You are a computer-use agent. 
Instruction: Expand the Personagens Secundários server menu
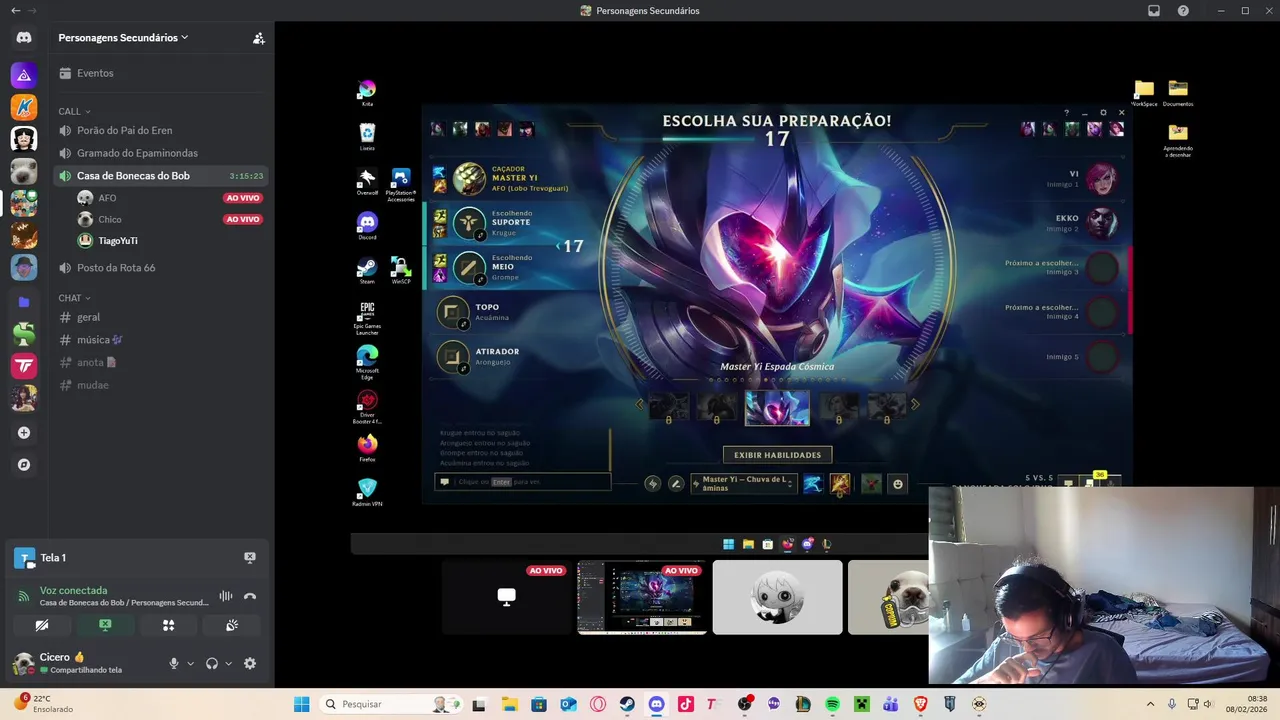click(x=123, y=38)
